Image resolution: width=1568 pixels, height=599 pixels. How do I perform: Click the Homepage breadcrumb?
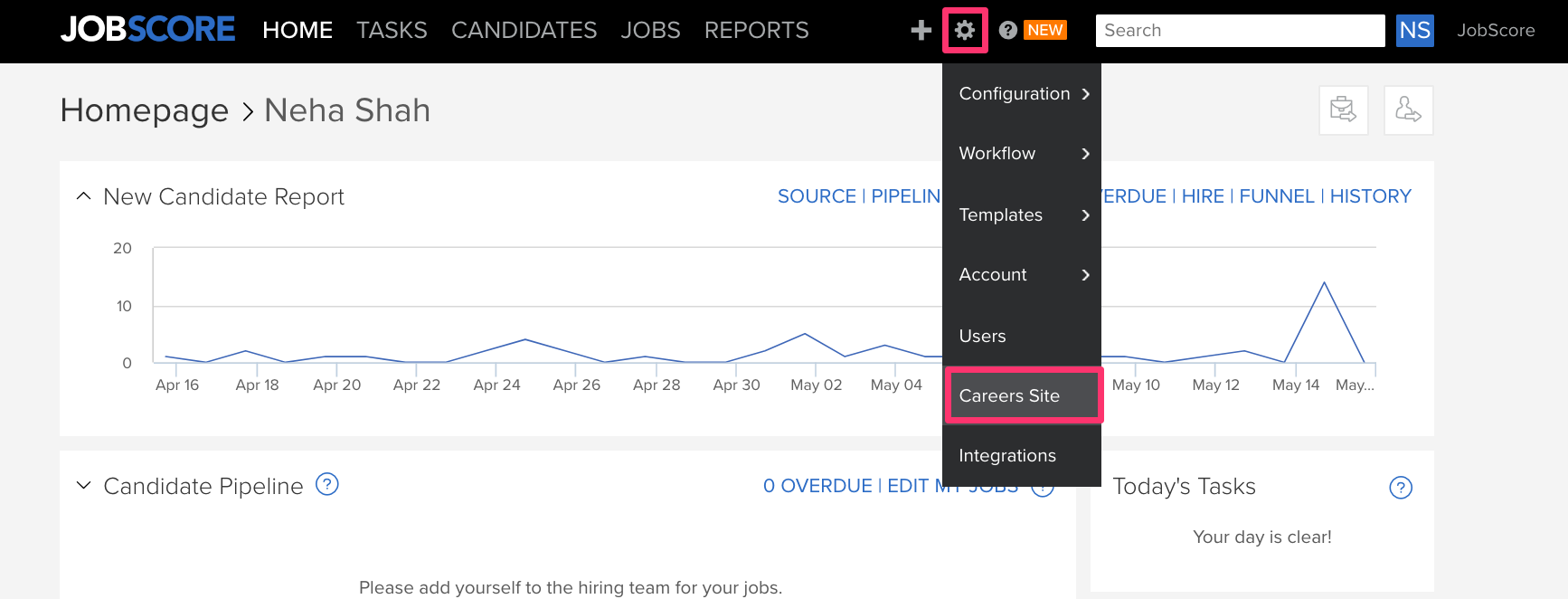coord(145,110)
